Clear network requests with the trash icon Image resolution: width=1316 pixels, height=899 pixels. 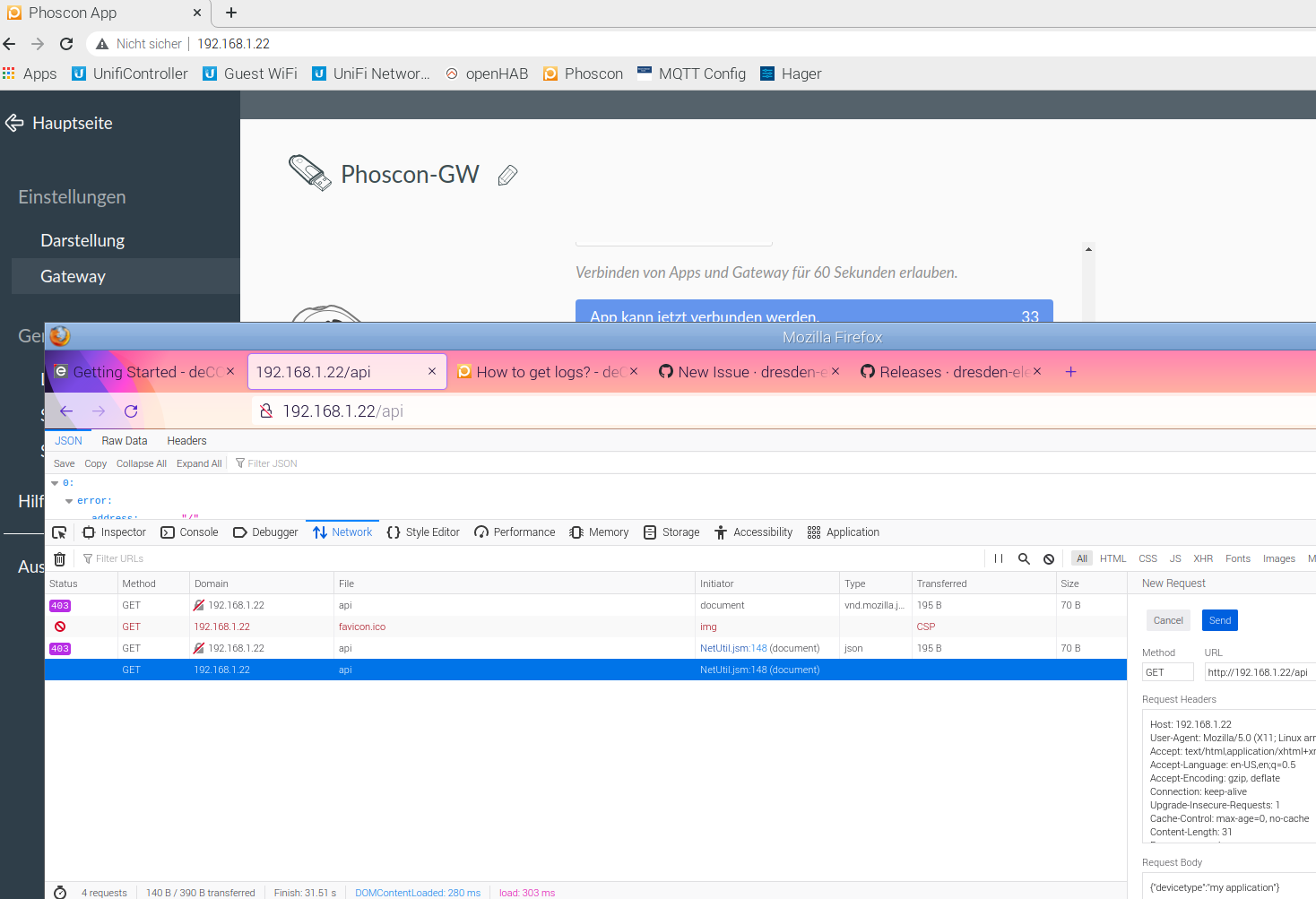[x=59, y=558]
